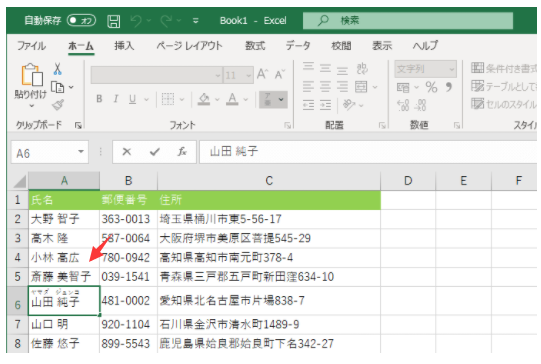Click the Increase Decimal icon

(x=403, y=105)
